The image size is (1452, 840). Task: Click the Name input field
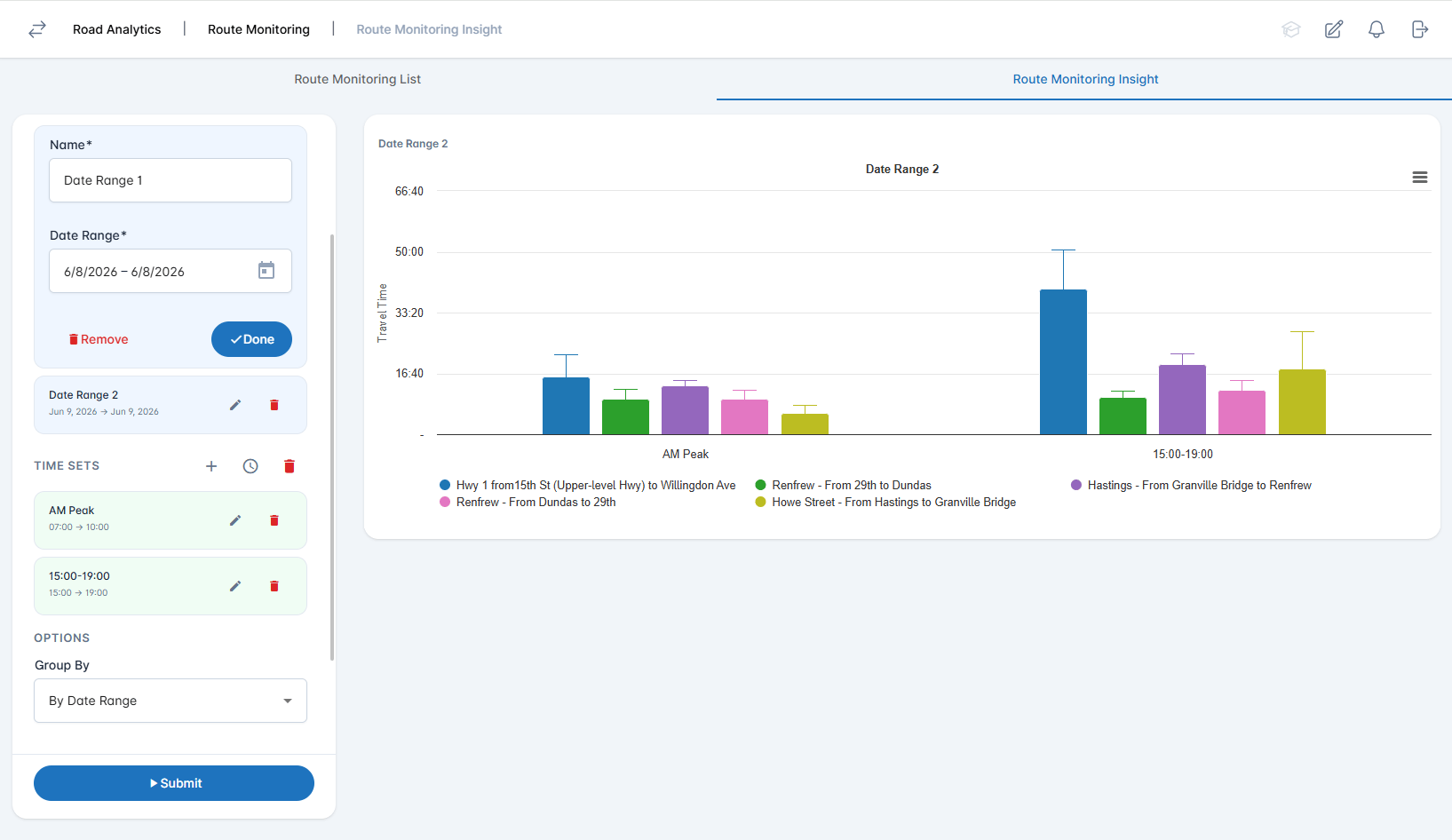point(171,180)
